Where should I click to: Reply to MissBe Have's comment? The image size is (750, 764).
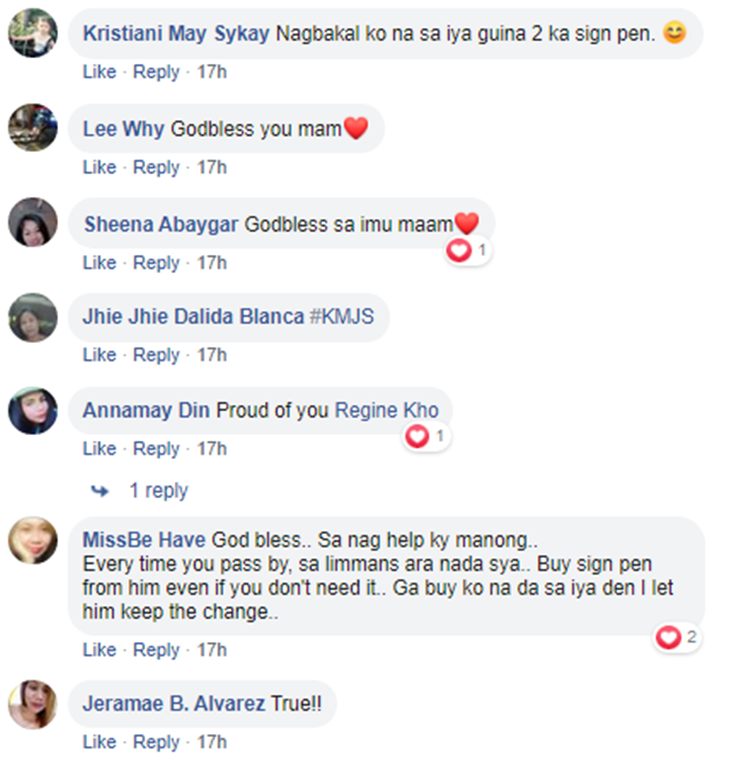click(x=156, y=650)
